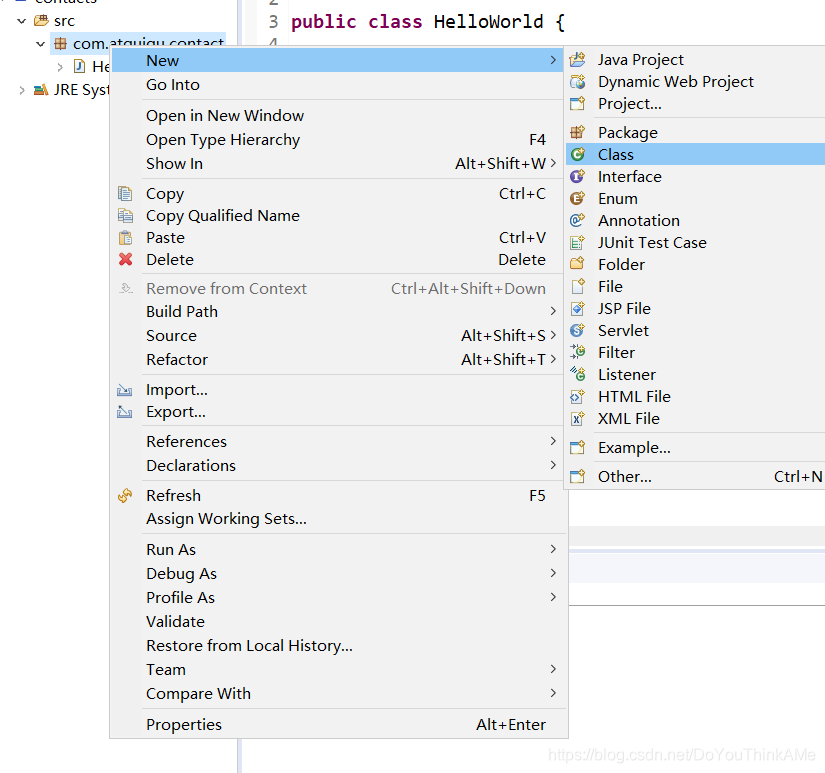Screen dimensions: 825x773
Task: Click the HTML File icon
Action: 578,396
